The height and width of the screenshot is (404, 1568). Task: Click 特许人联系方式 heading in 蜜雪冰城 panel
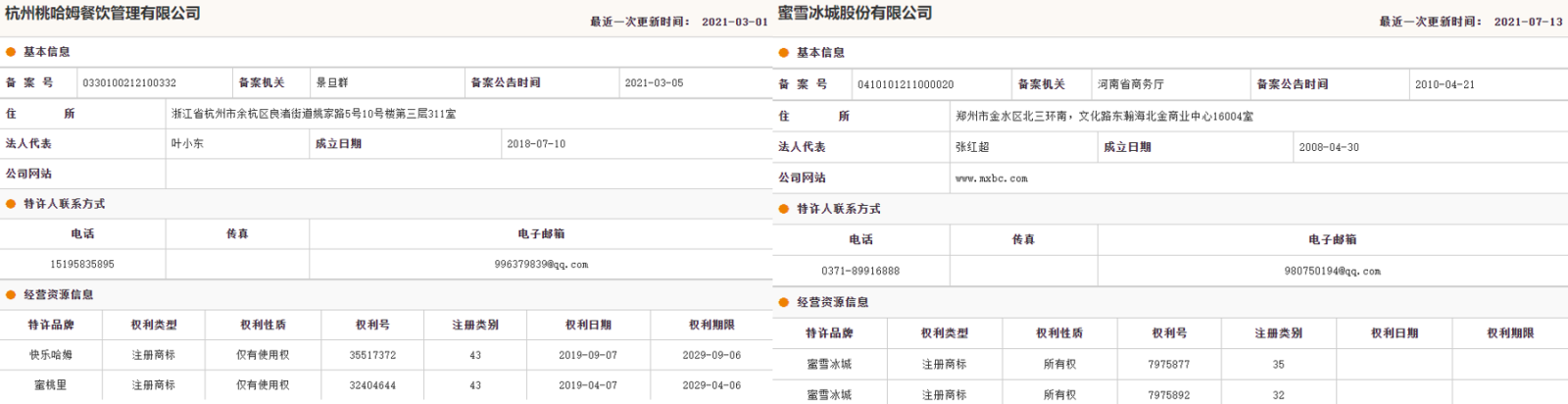coord(838,209)
